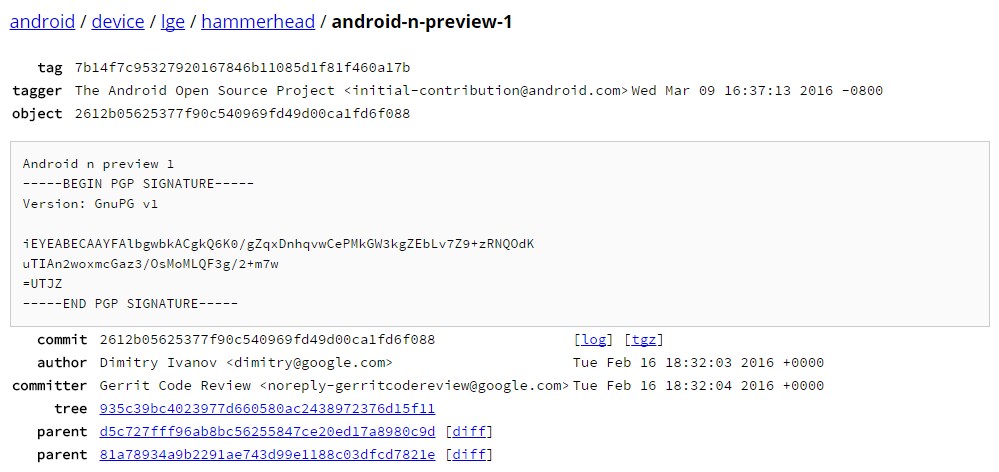This screenshot has height=472, width=999.
Task: Navigate to the hammerhead breadcrumb link
Action: click(258, 22)
